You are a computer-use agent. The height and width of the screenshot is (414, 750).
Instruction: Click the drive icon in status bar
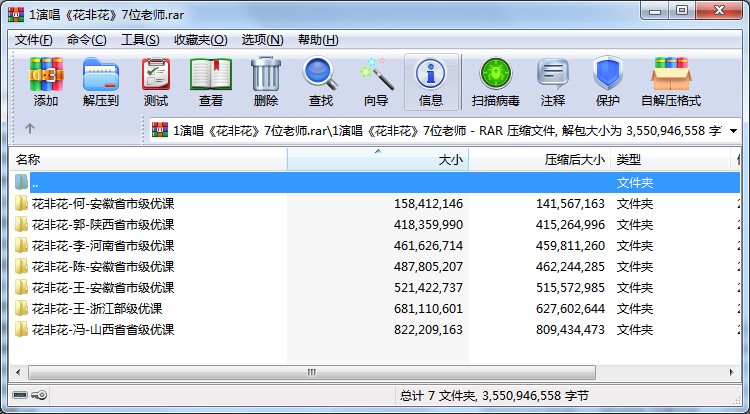pos(20,395)
